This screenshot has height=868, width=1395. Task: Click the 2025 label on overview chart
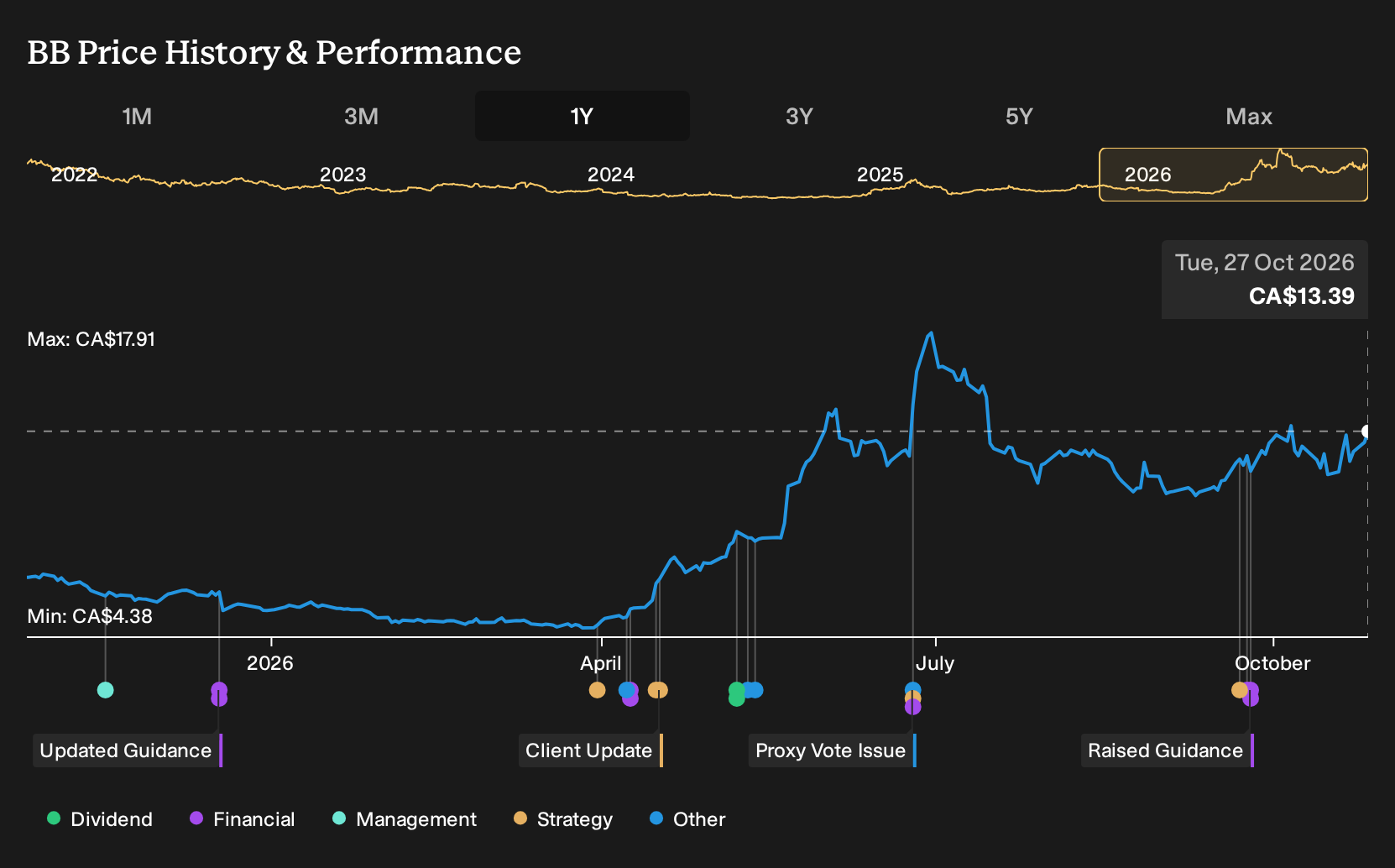(x=880, y=175)
